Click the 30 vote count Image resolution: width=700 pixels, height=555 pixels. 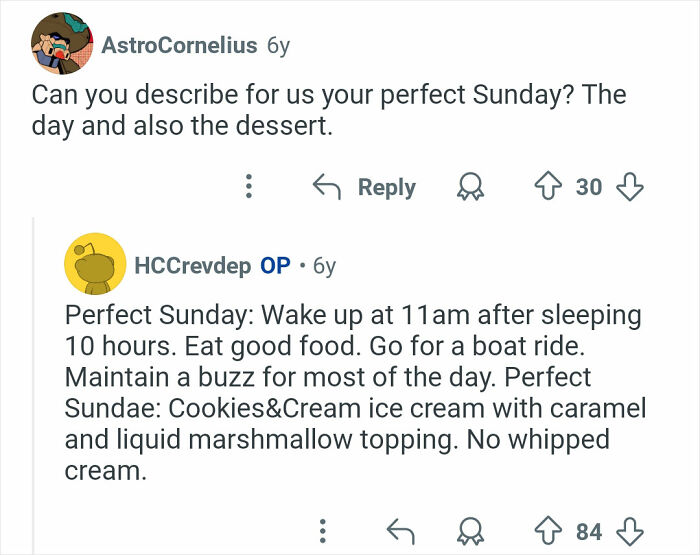pos(590,187)
